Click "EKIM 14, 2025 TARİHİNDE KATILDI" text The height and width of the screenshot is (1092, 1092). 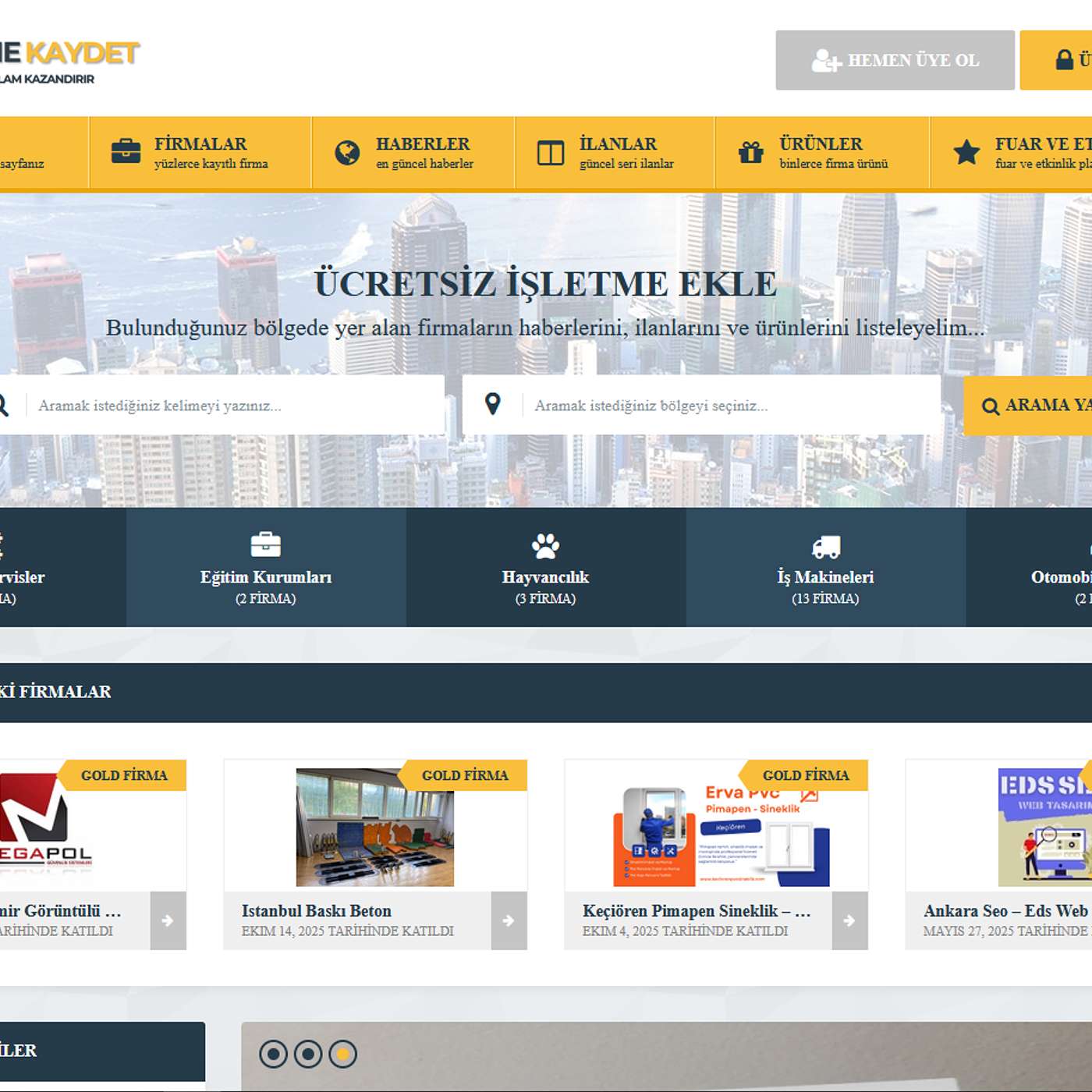[348, 931]
